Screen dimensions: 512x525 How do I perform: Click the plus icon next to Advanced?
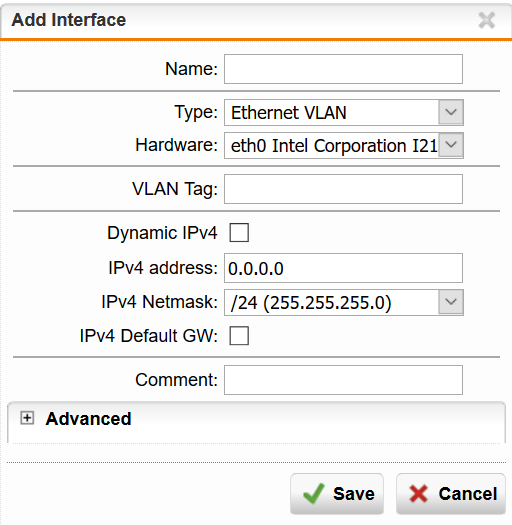(27, 418)
